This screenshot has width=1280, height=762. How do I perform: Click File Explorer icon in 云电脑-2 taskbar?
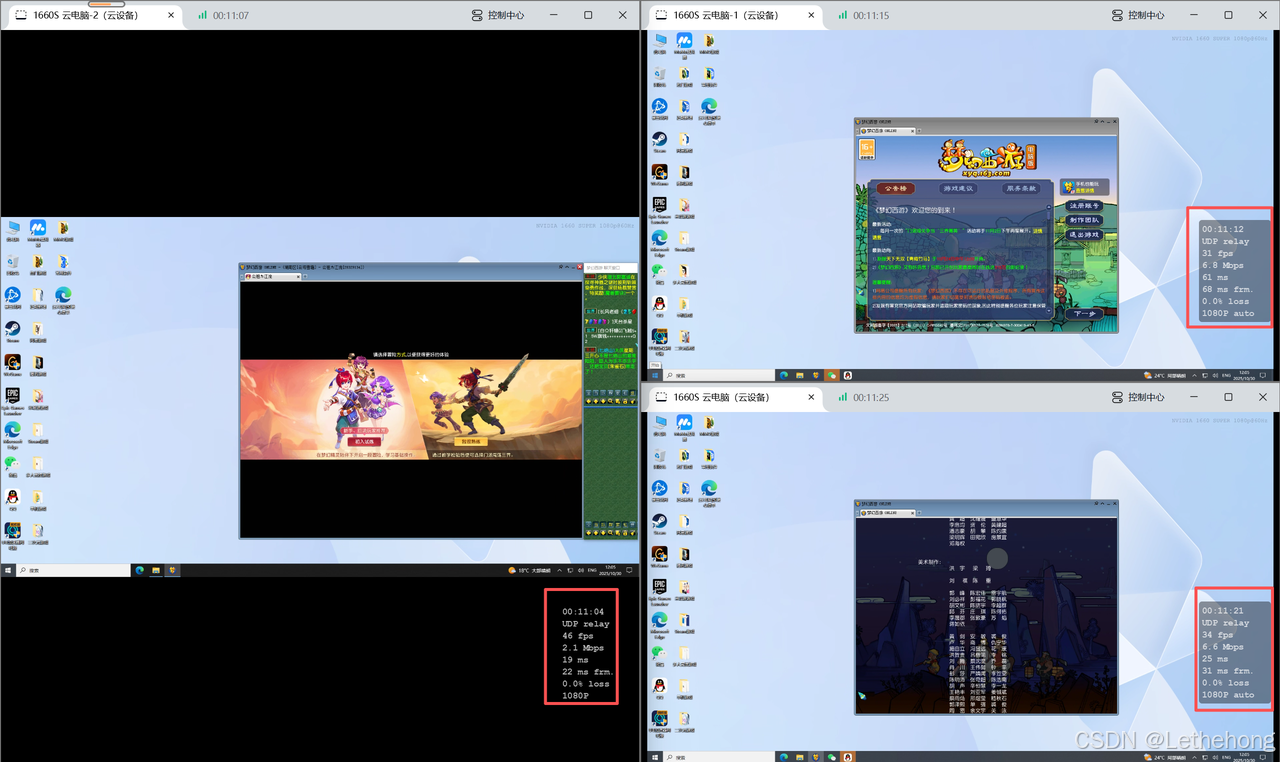pyautogui.click(x=156, y=570)
